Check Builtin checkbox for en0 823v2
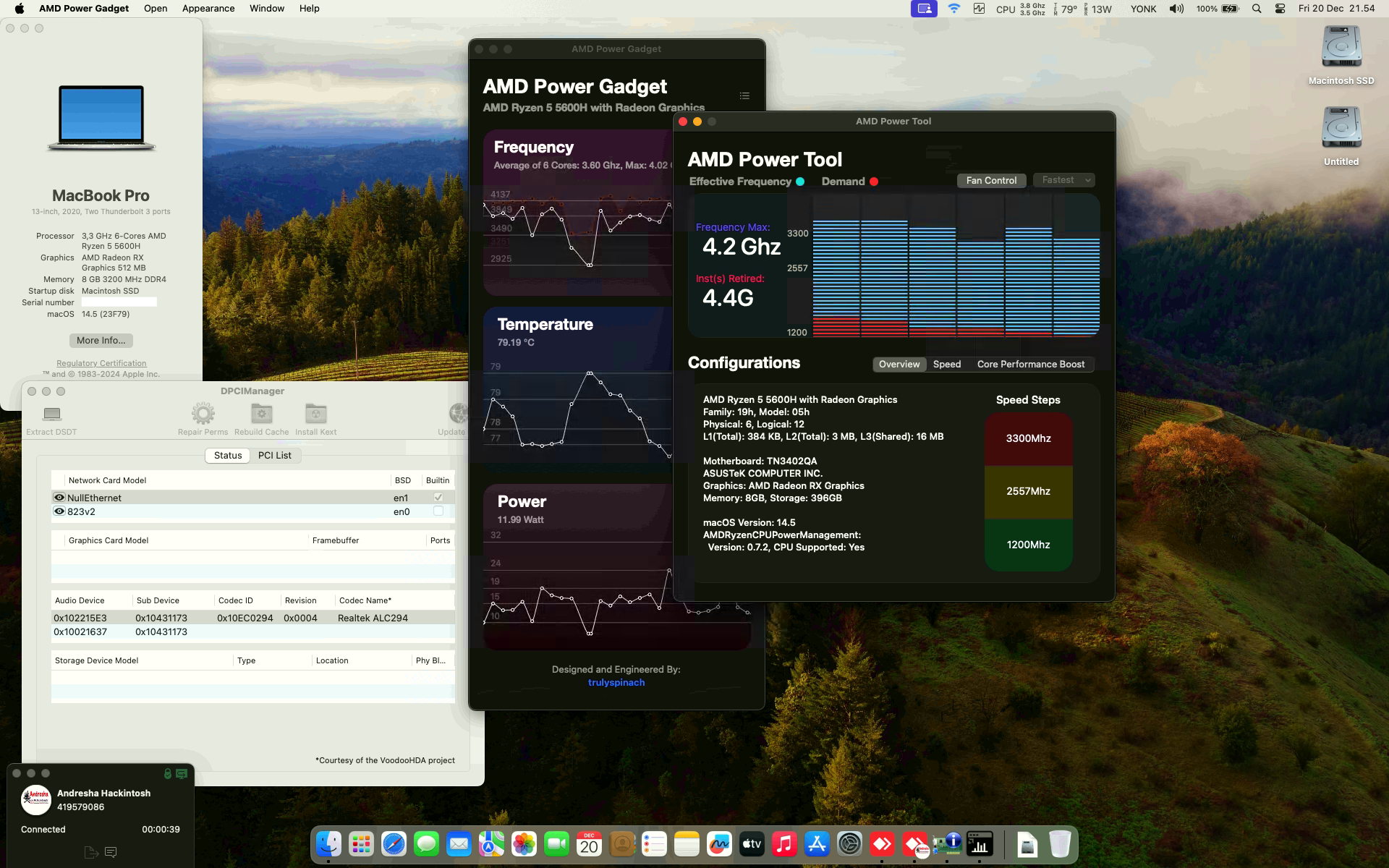1389x868 pixels. tap(438, 511)
